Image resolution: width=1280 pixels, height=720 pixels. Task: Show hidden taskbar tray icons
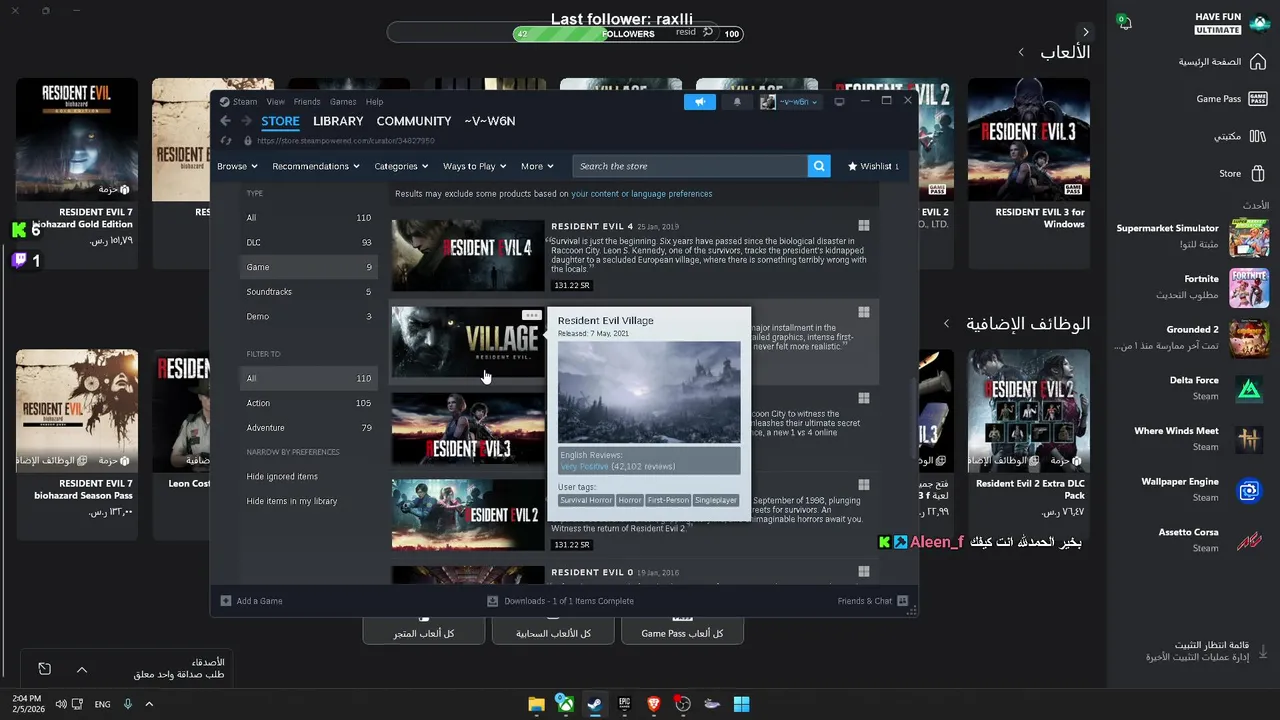coord(149,704)
